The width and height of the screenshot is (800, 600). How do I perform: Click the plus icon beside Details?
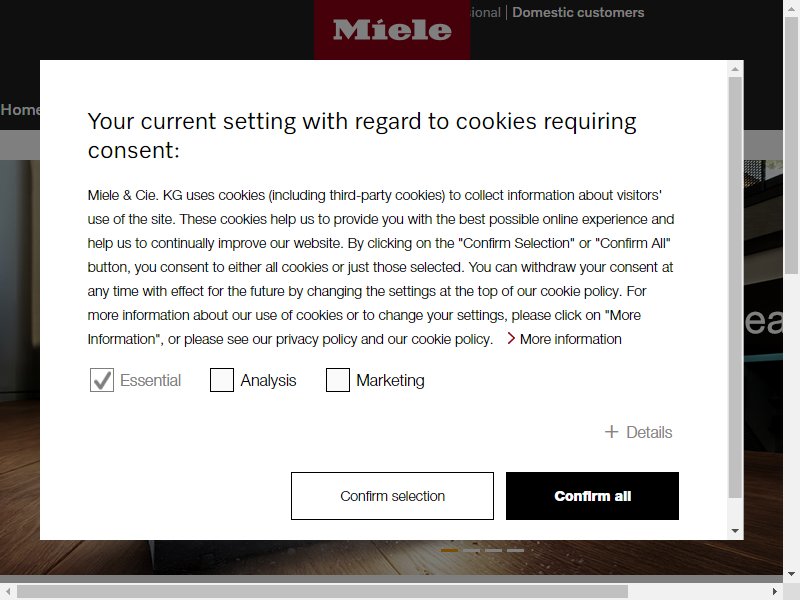coord(611,432)
